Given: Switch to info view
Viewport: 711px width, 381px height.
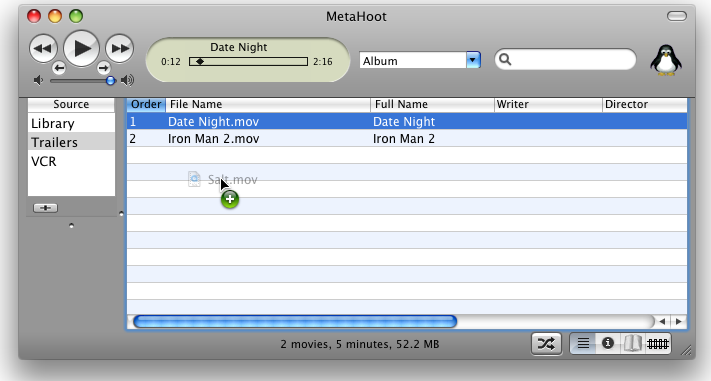Looking at the screenshot, I should [x=608, y=344].
